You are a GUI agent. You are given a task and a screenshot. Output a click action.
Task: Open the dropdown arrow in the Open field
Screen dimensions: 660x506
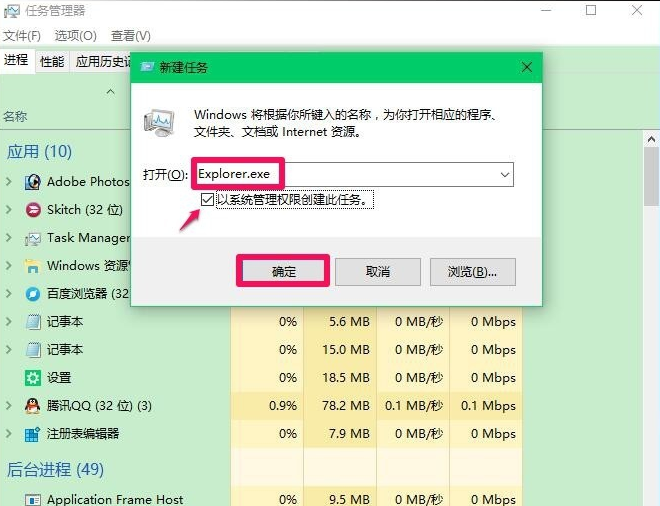502,175
